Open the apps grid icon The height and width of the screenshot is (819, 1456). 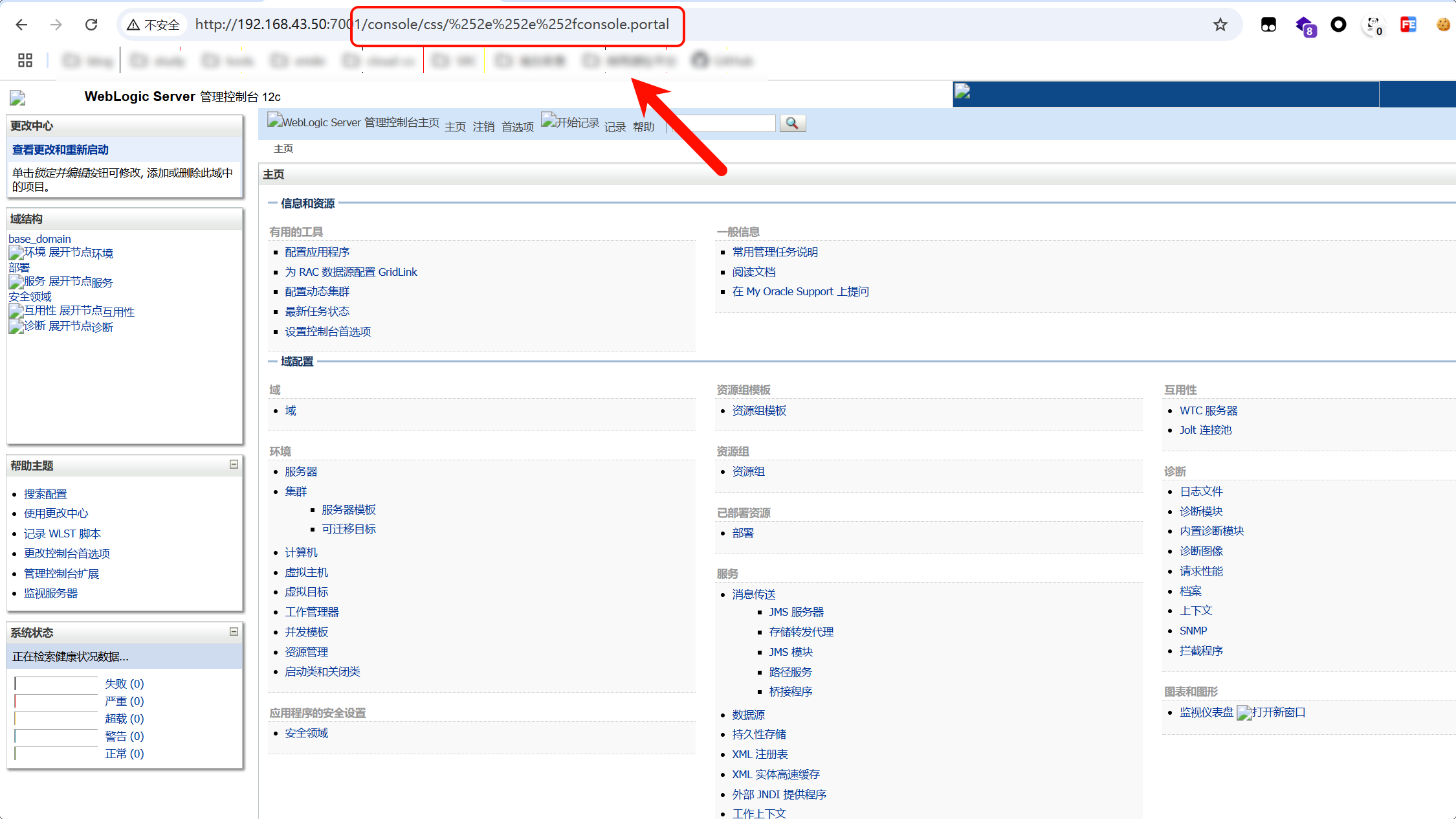pos(25,60)
